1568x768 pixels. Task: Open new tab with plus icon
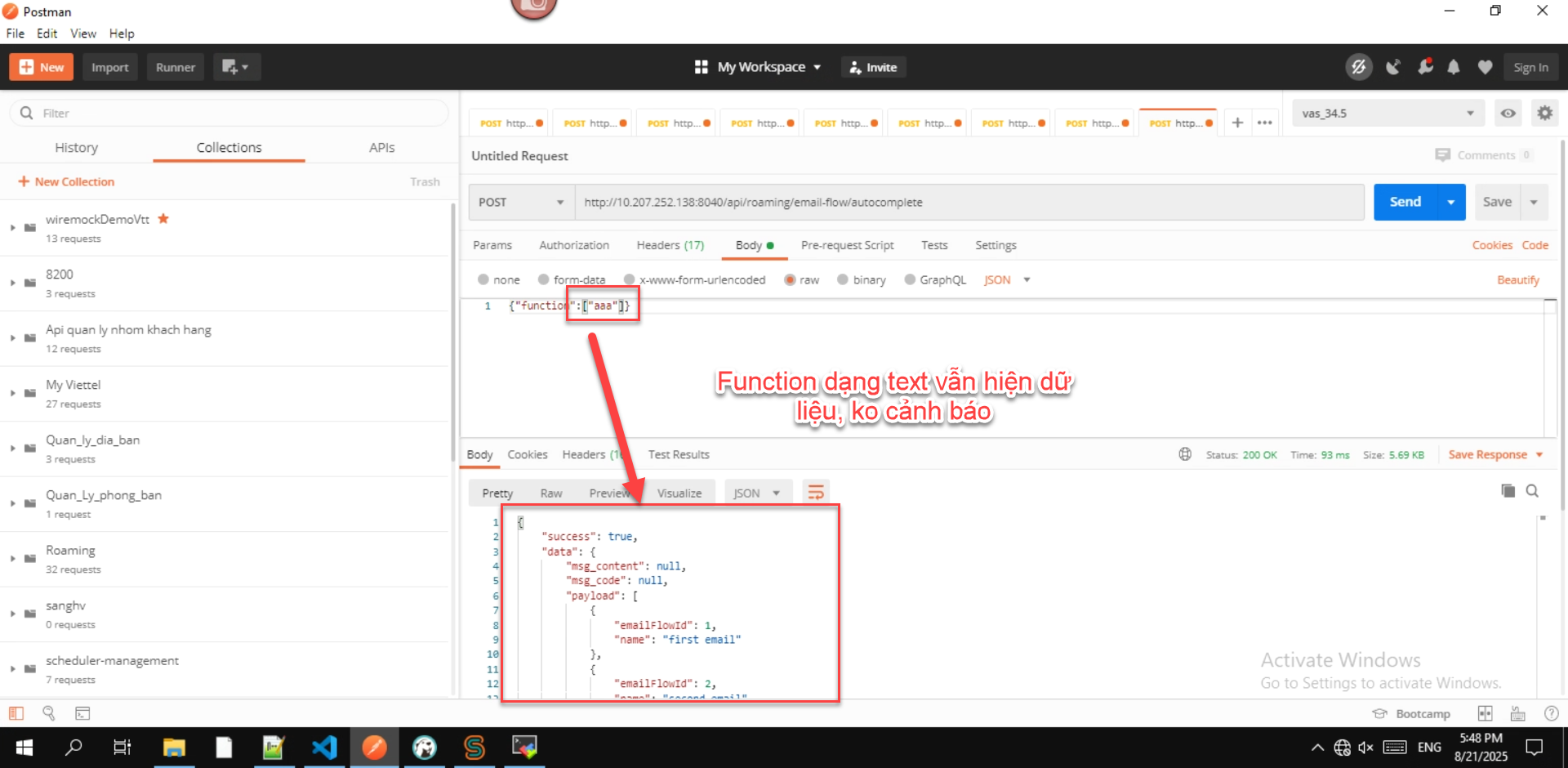coord(1237,123)
